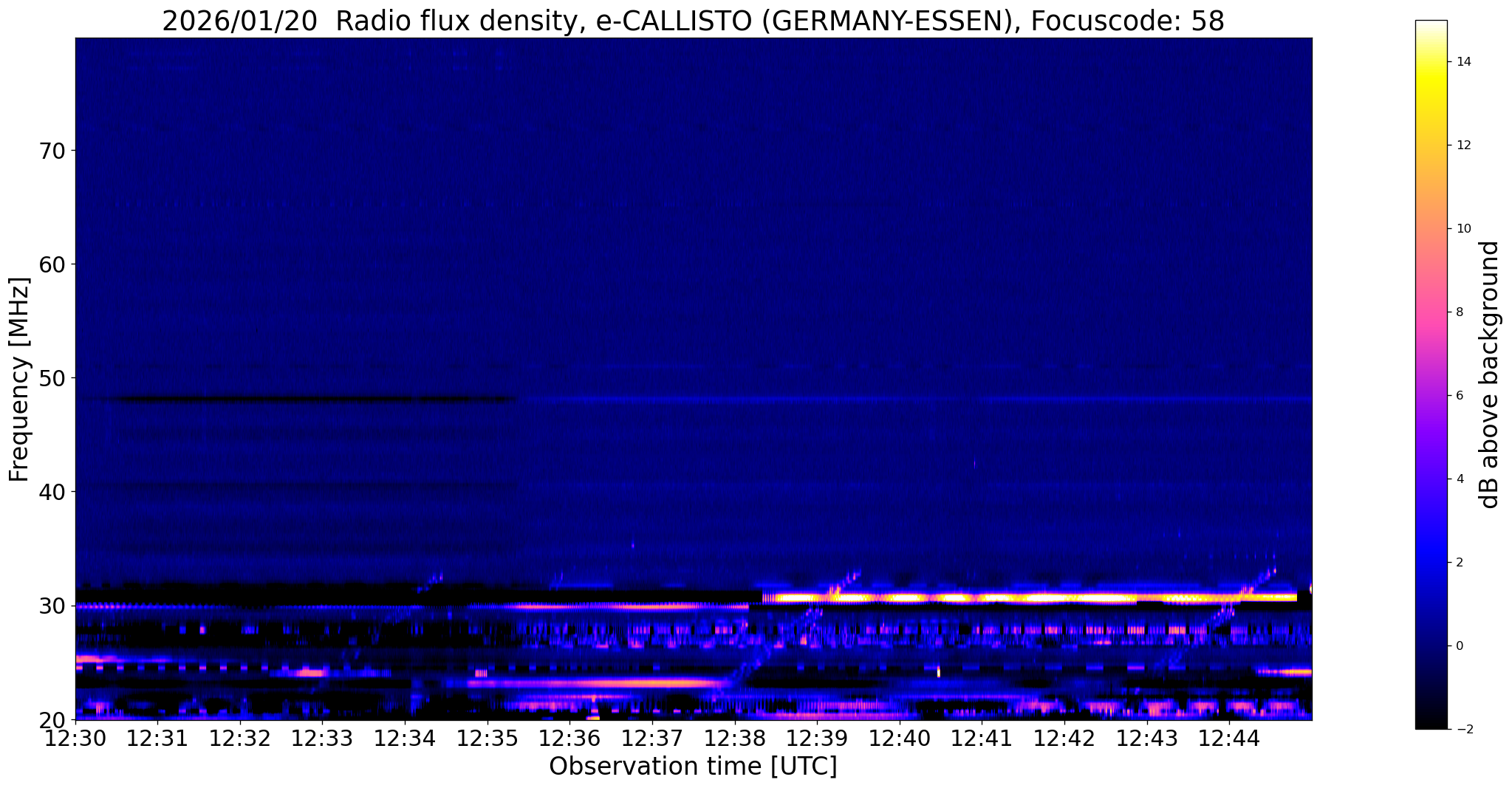
Task: Click the 12:39 time tick label
Action: 817,738
